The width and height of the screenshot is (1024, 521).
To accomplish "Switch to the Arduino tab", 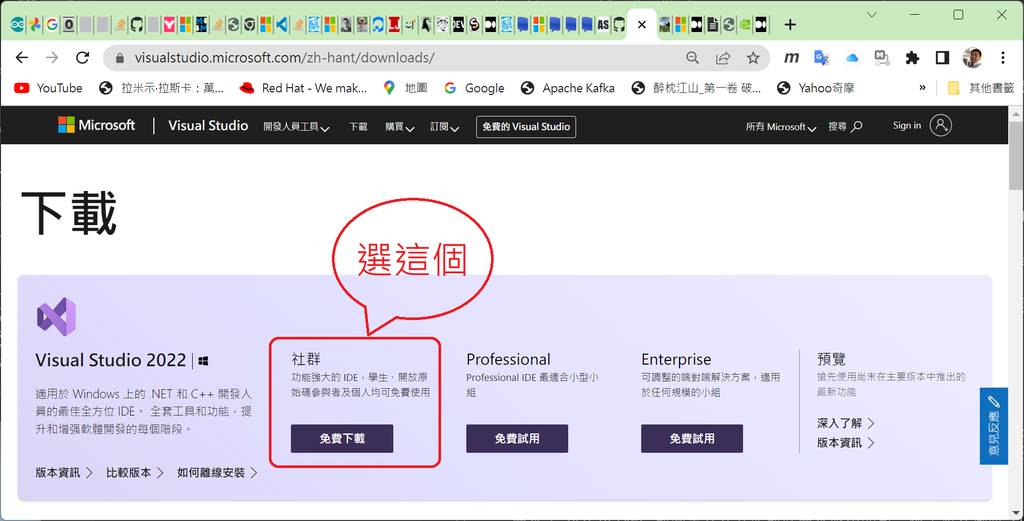I will click(x=18, y=25).
